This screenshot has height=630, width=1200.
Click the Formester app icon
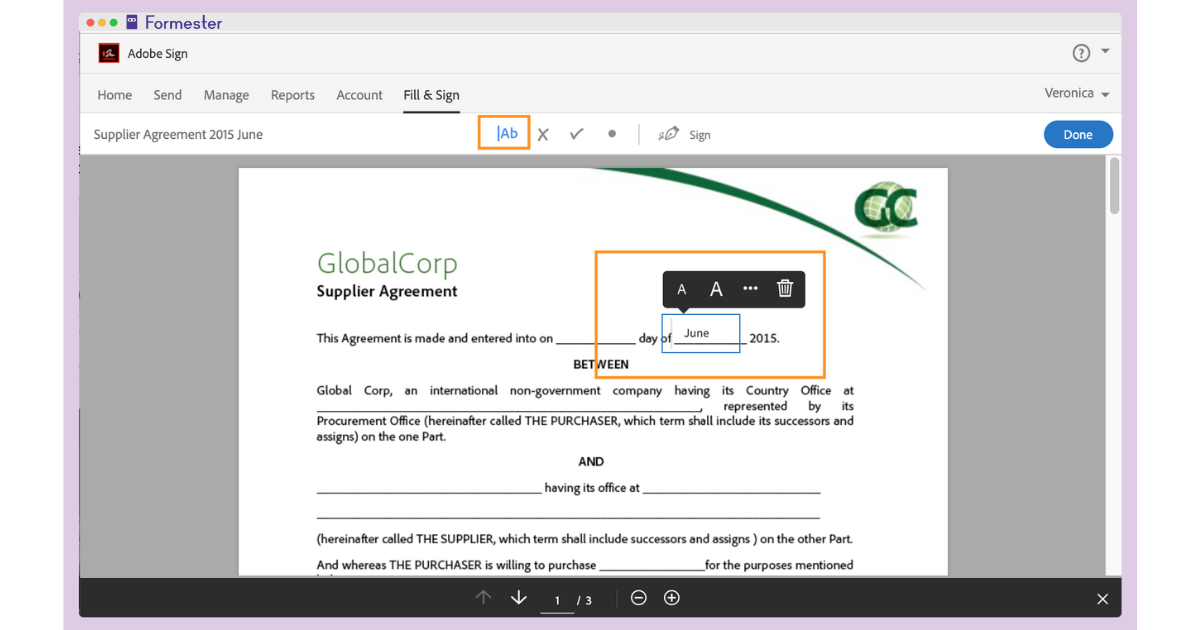pos(131,22)
